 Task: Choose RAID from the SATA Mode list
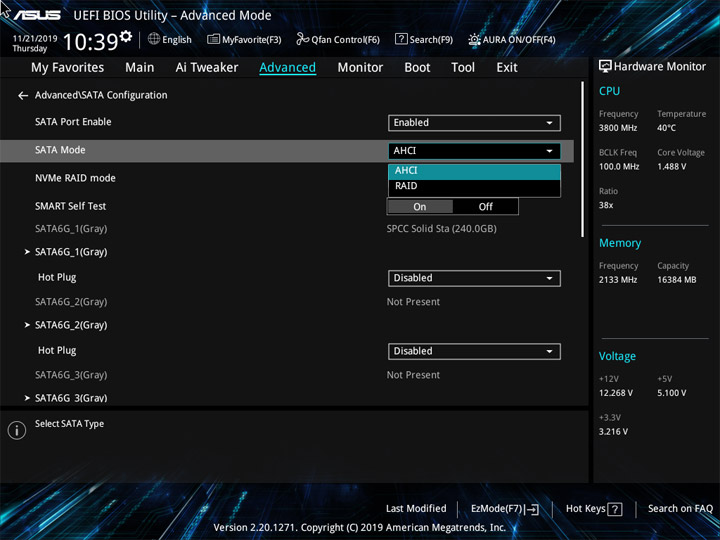pyautogui.click(x=474, y=186)
